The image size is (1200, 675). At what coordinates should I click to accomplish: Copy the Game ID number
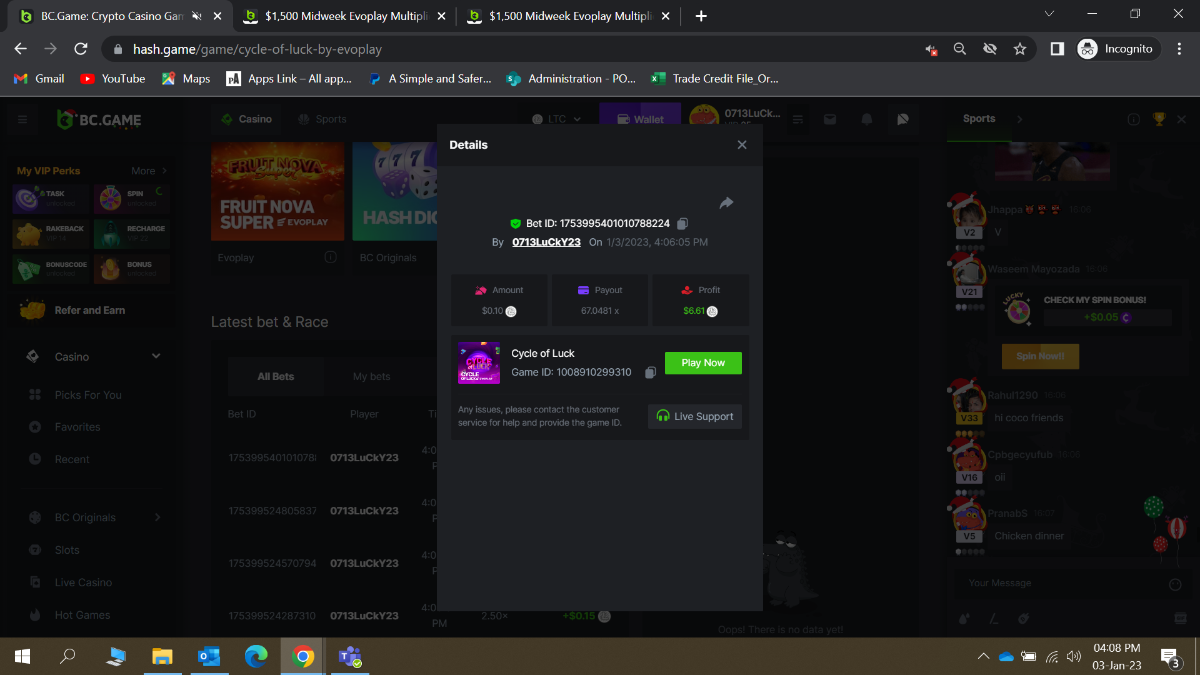coord(650,373)
